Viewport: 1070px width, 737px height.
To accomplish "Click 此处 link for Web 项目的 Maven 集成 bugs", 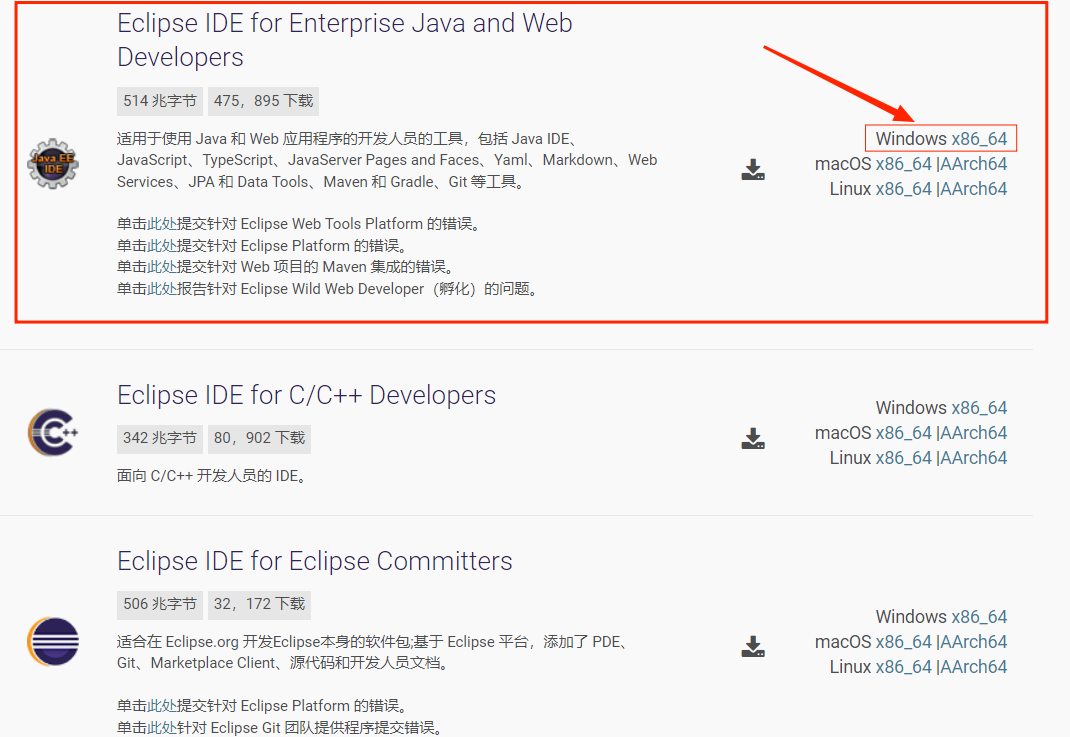I will pyautogui.click(x=162, y=267).
